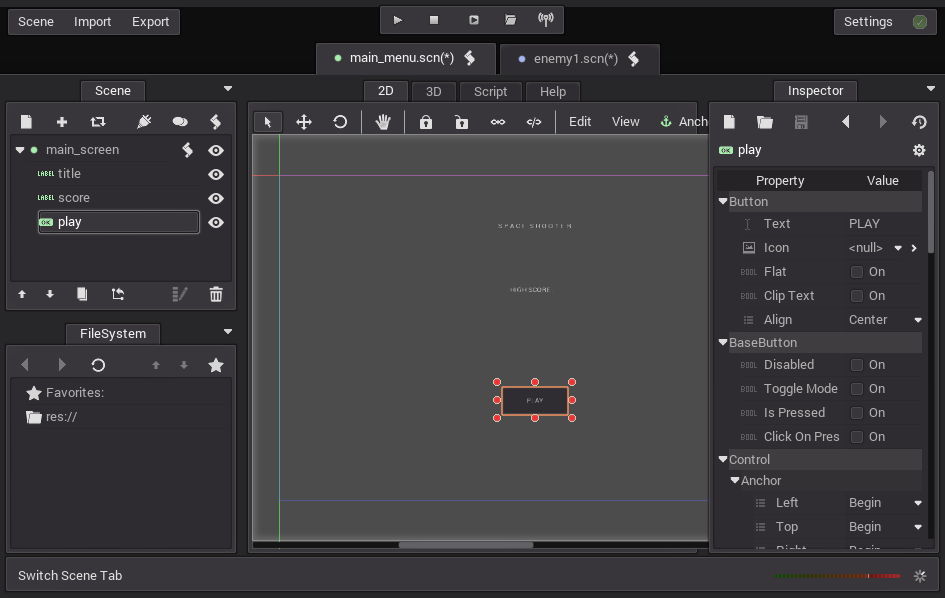Open object settings gear beside play
Image resolution: width=945 pixels, height=598 pixels.
[919, 150]
